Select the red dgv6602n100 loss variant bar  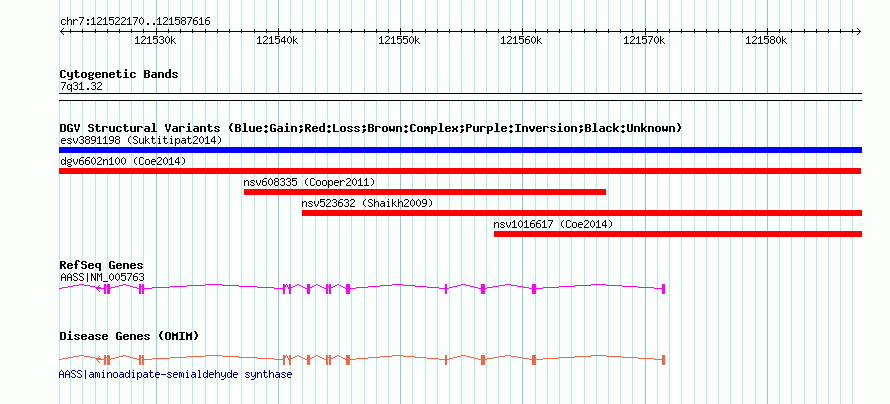(x=460, y=171)
